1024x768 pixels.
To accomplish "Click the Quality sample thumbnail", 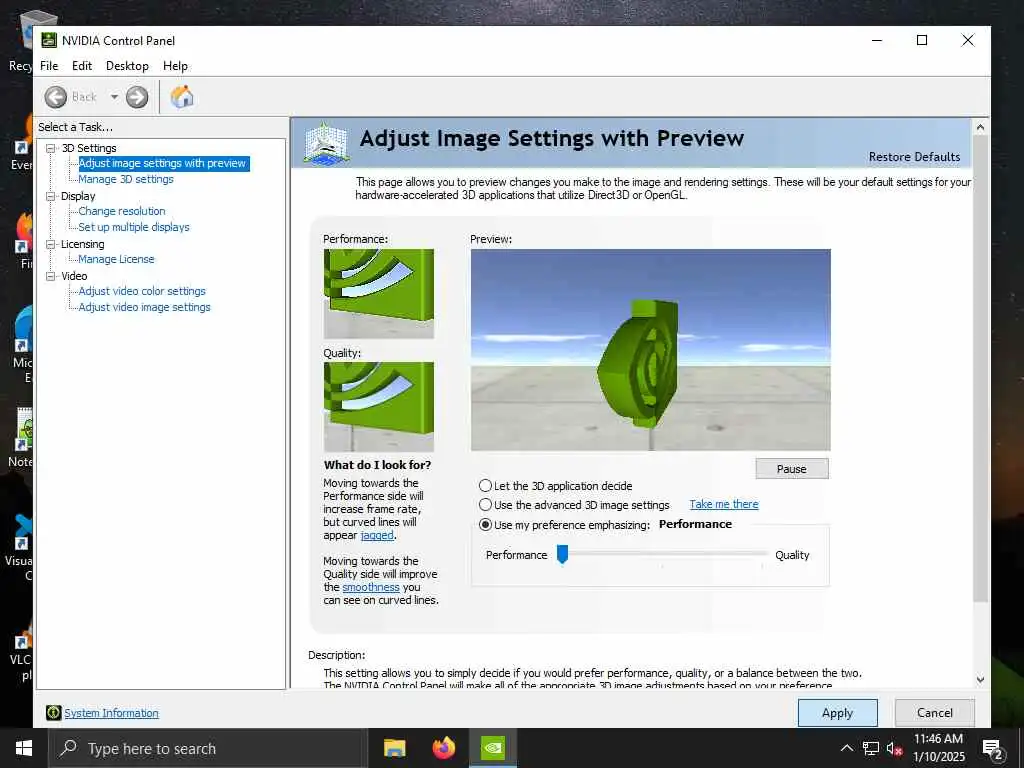I will pos(379,407).
